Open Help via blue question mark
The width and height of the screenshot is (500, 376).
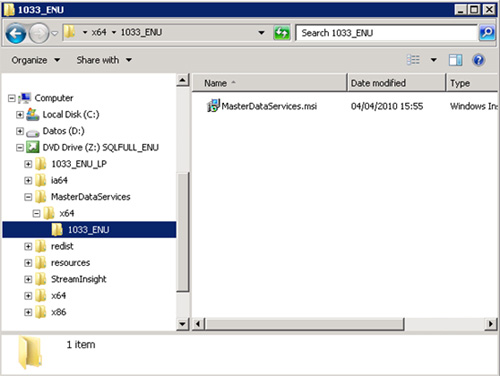click(x=478, y=60)
